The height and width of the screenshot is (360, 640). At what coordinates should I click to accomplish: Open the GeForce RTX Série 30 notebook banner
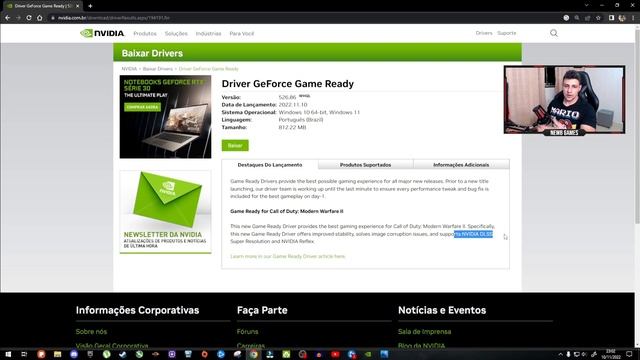point(165,117)
